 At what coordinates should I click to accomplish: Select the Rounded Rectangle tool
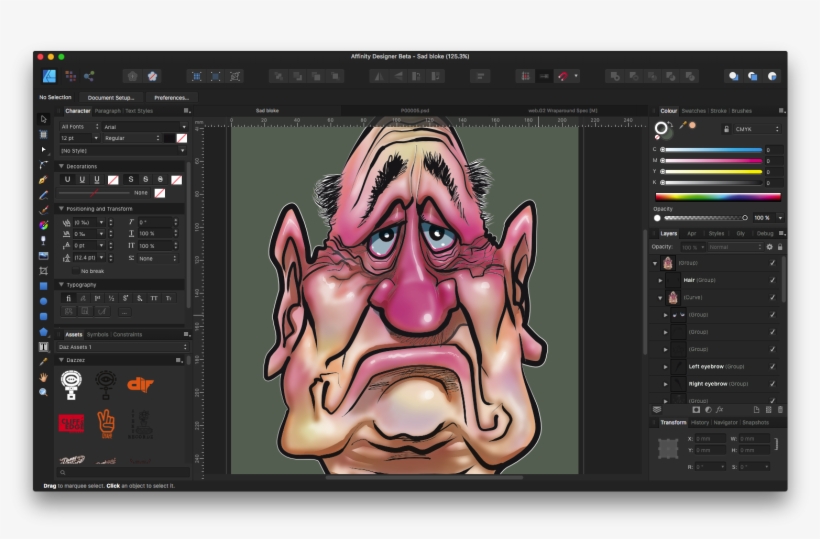43,316
